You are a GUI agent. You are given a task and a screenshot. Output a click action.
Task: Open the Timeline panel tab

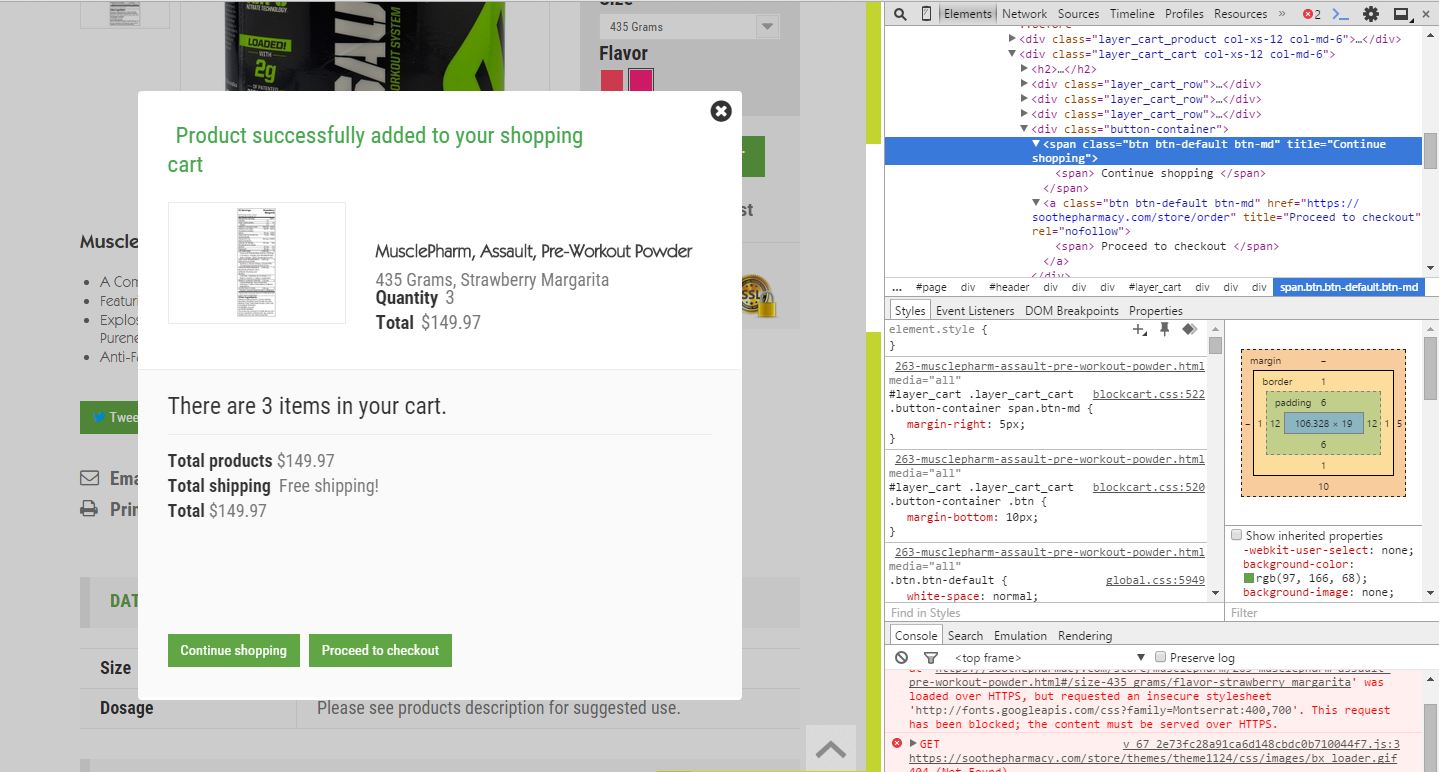pos(1132,14)
